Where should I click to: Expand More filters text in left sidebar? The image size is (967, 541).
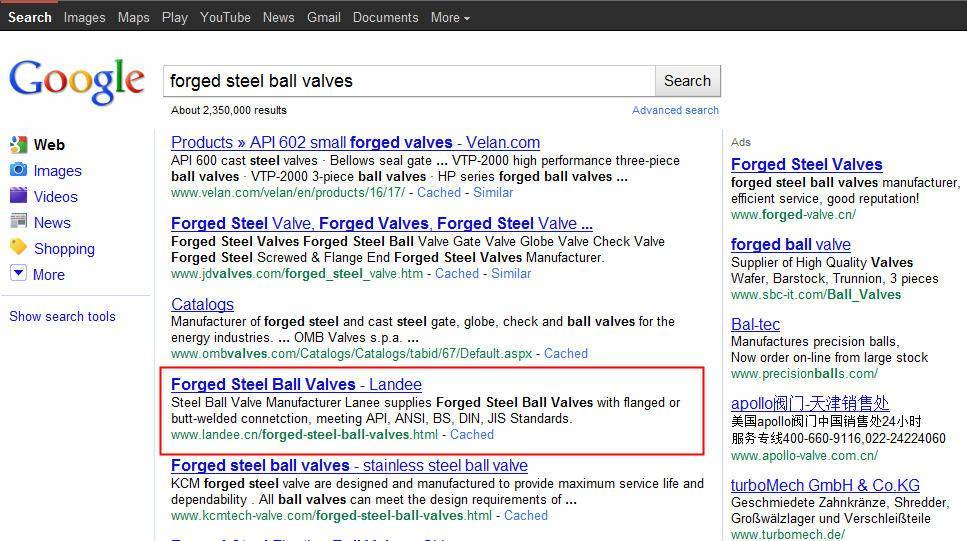pos(49,275)
